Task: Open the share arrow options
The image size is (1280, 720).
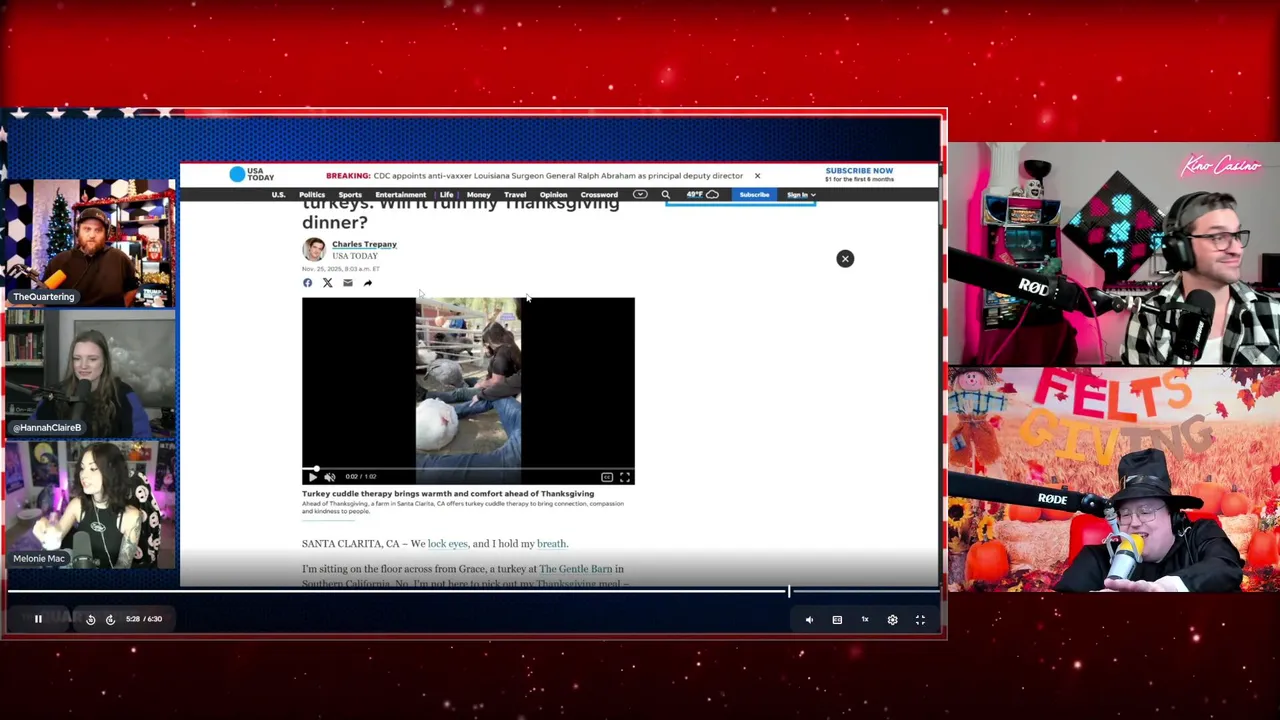Action: (x=367, y=283)
